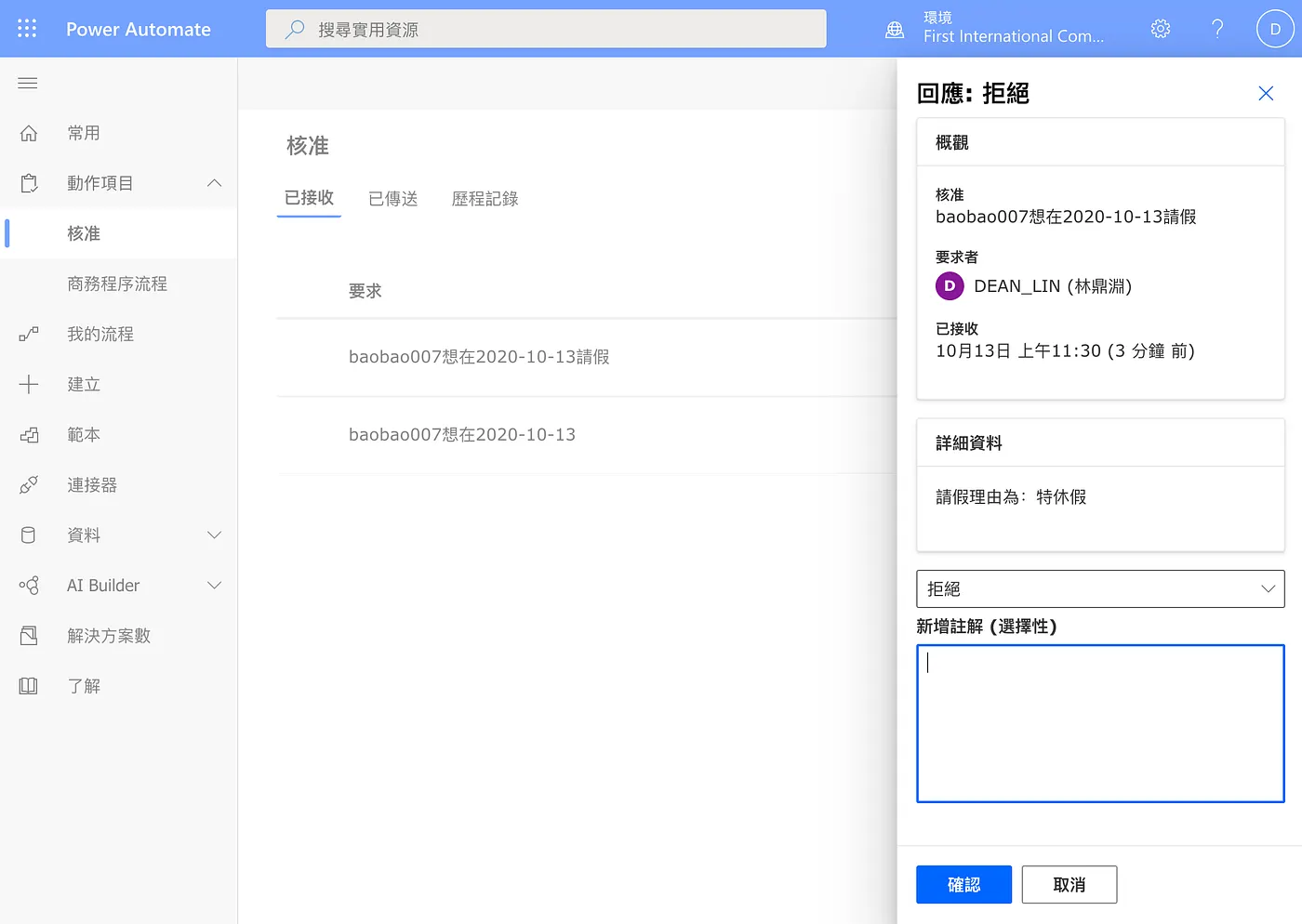Open the settings gear icon

pyautogui.click(x=1161, y=29)
